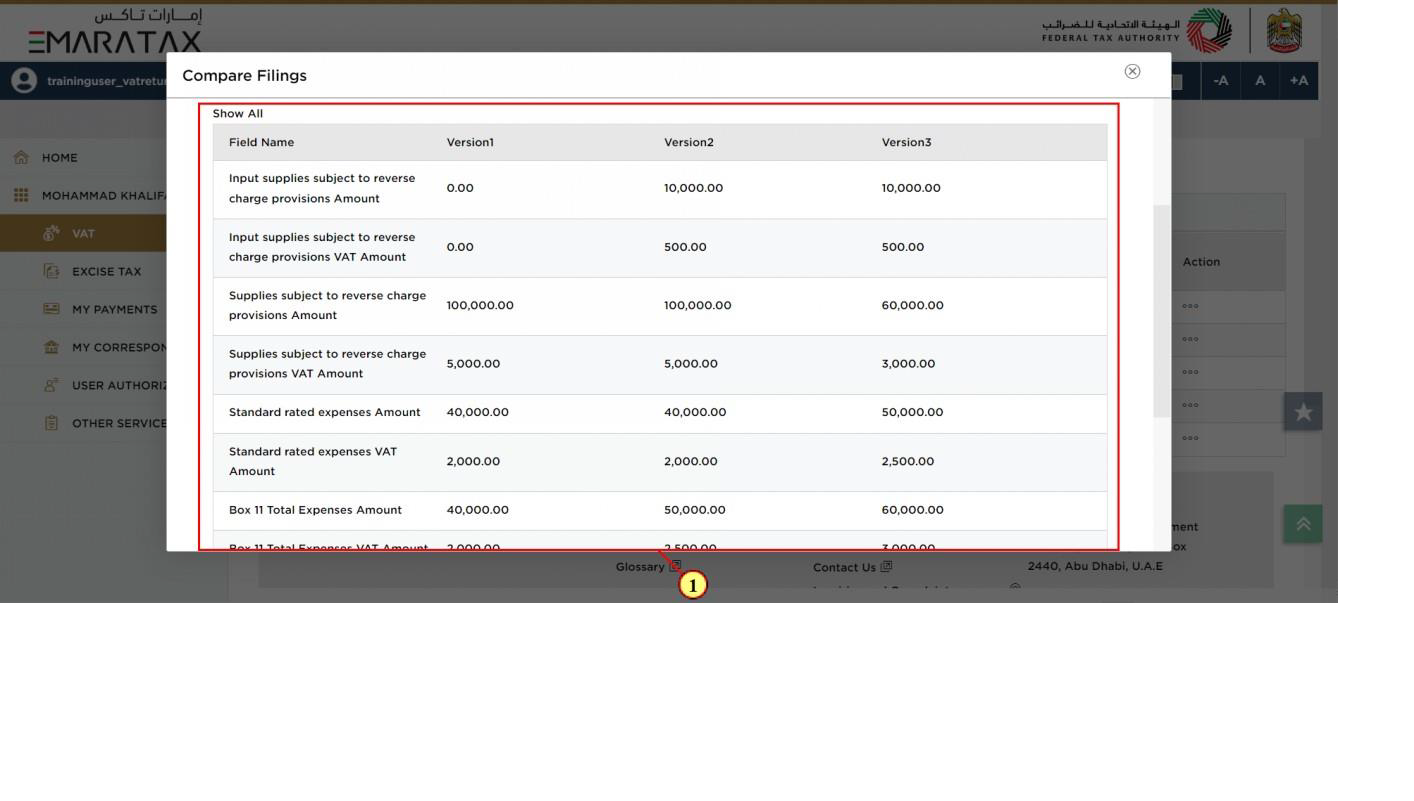This screenshot has width=1414, height=801.
Task: Click the Show All link
Action: (238, 113)
